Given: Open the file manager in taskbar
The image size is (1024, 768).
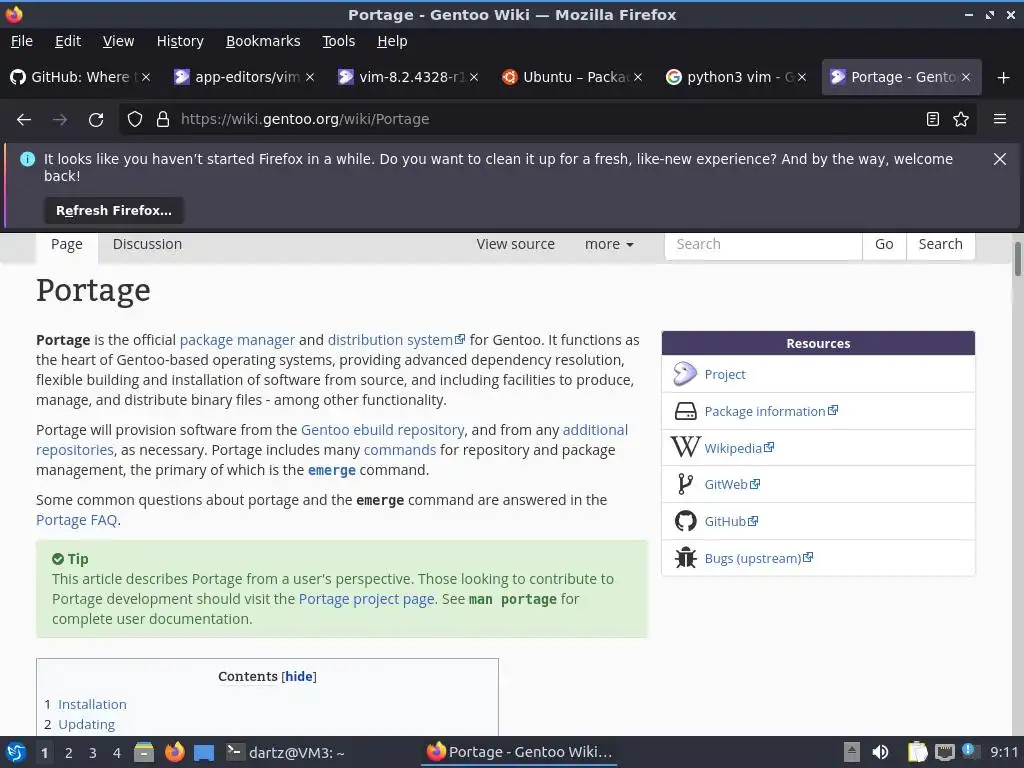Looking at the screenshot, I should click(x=144, y=752).
